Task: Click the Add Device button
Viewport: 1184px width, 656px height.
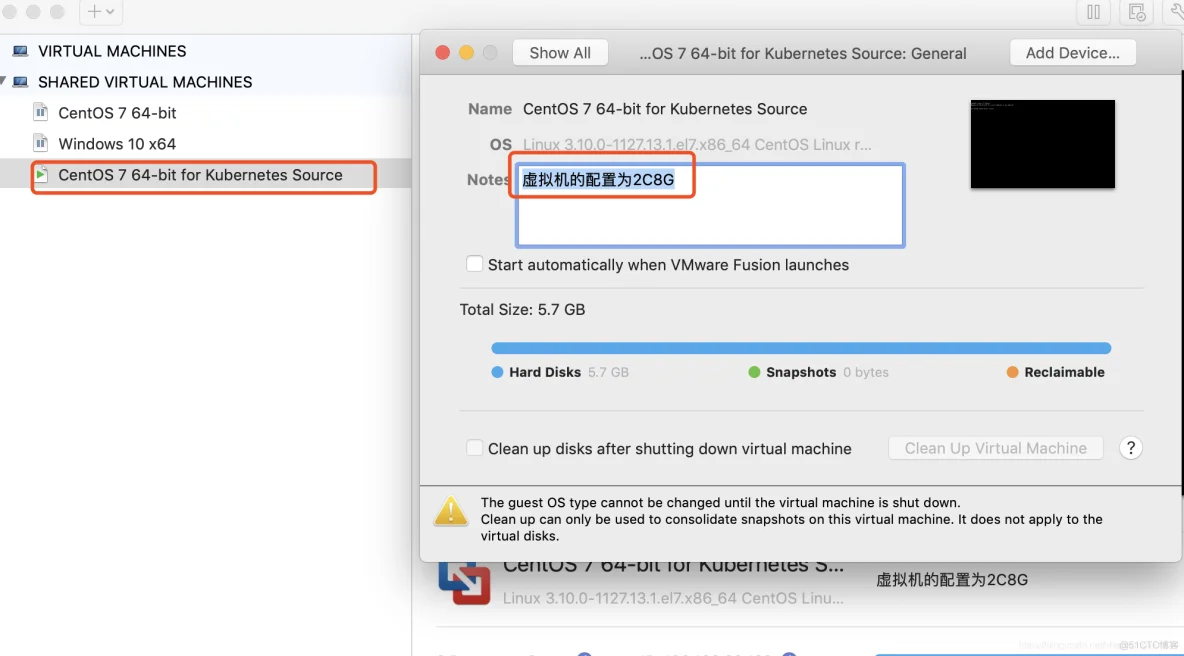Action: 1072,53
